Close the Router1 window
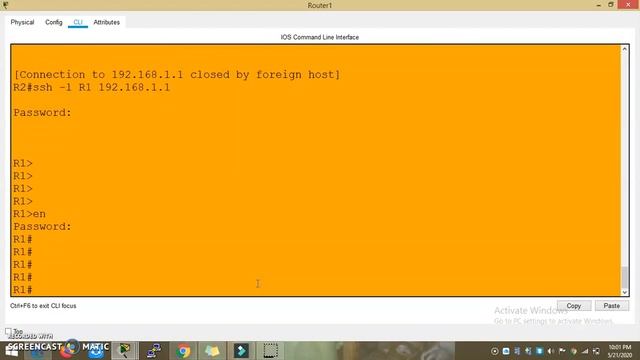This screenshot has width=640, height=360. pos(629,5)
